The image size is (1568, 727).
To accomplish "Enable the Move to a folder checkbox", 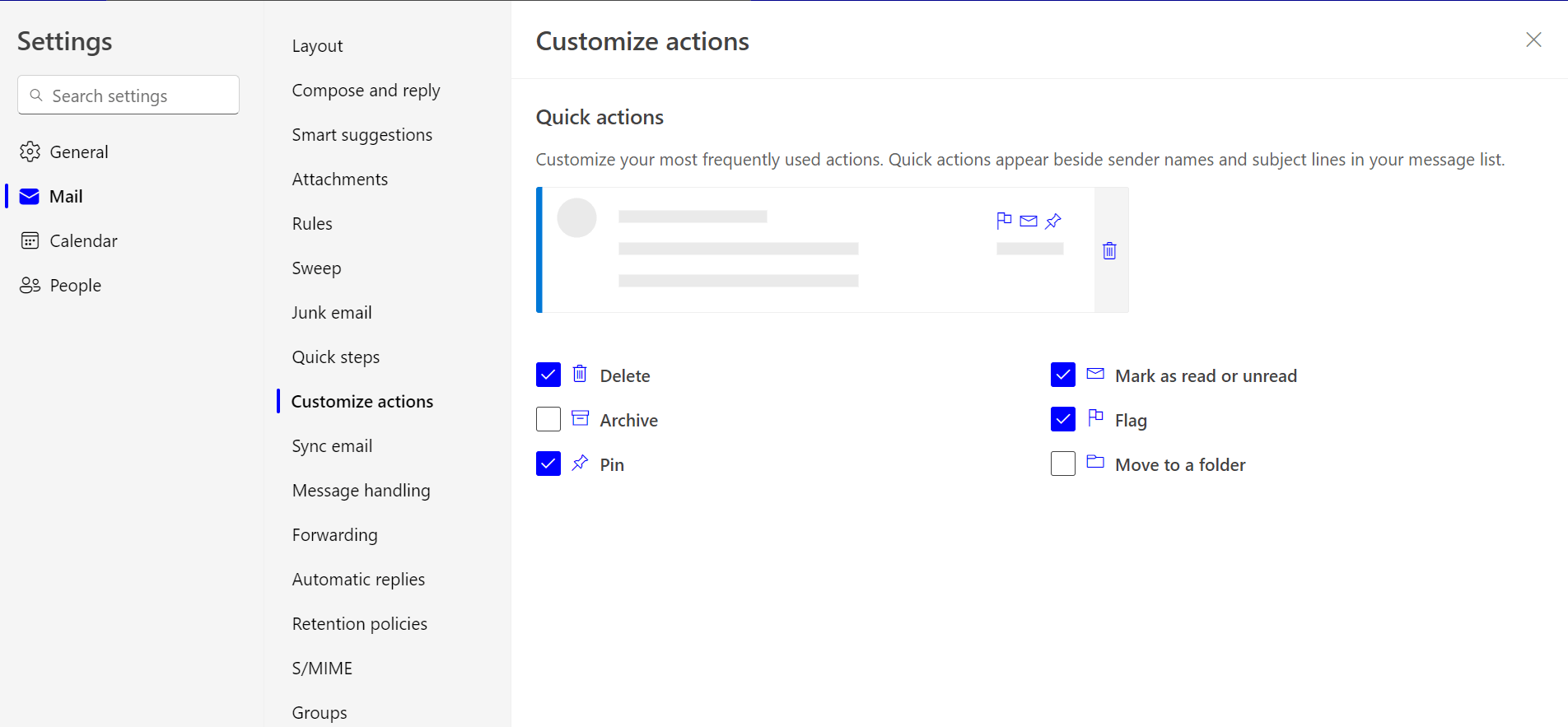I will pyautogui.click(x=1063, y=464).
